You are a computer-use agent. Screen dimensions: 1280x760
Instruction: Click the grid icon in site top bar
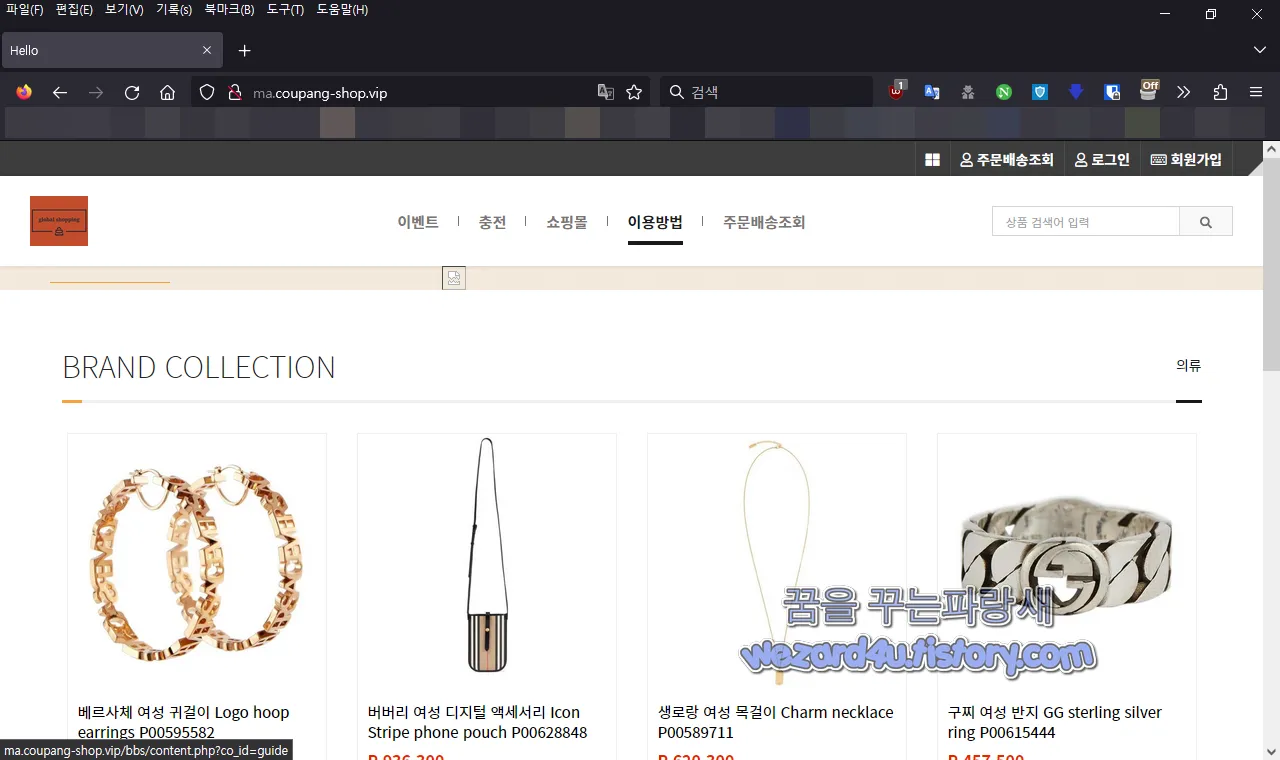932,160
